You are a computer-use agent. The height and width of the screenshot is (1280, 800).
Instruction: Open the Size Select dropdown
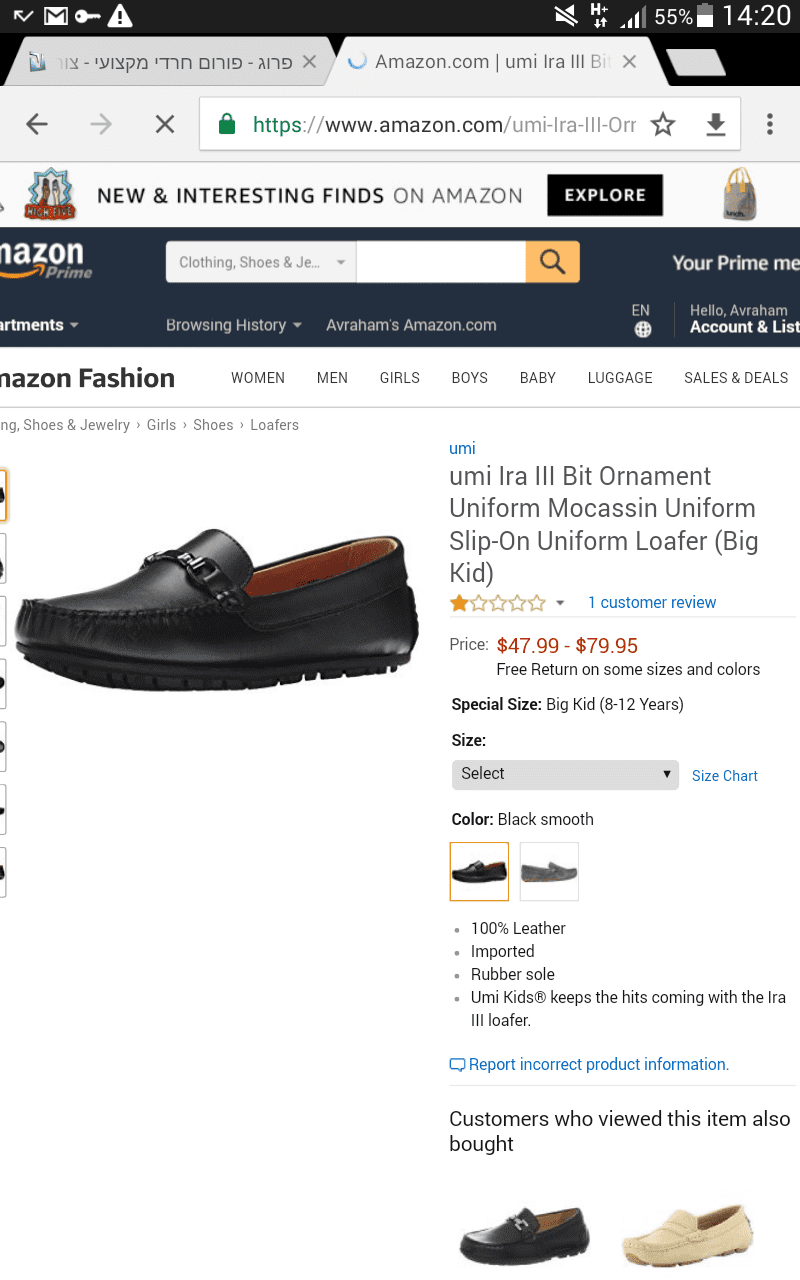pos(565,774)
